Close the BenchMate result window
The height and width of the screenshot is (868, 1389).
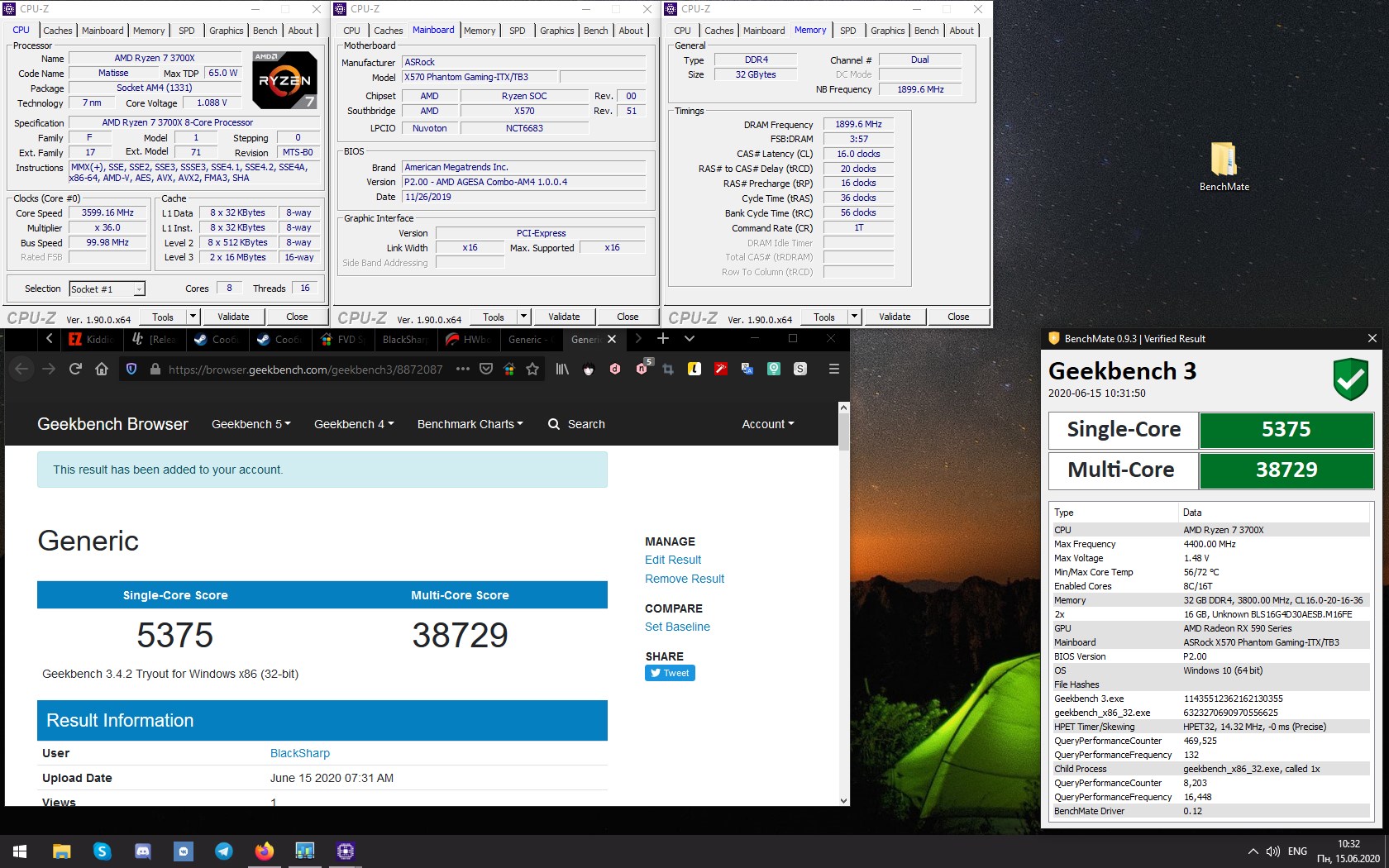coord(1372,338)
